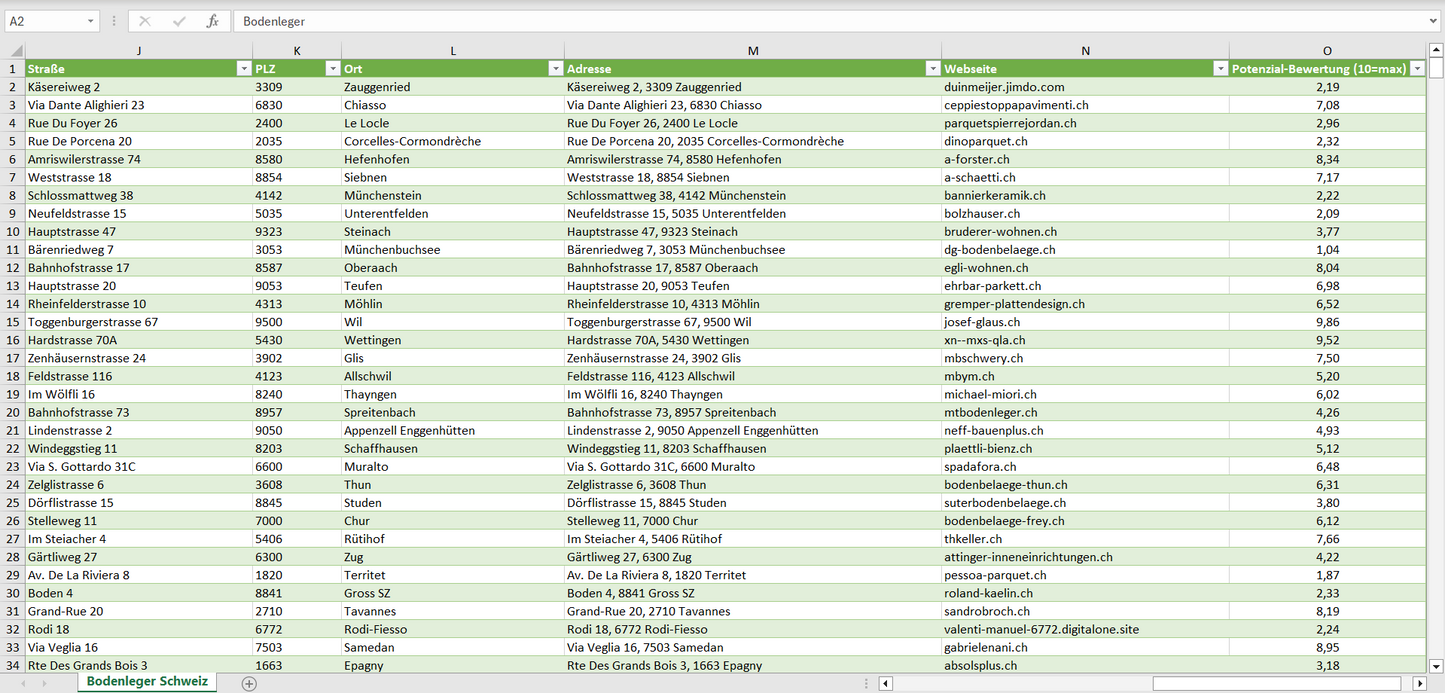Open the Ort column filter dropdown
Image resolution: width=1445 pixels, height=693 pixels.
[555, 69]
